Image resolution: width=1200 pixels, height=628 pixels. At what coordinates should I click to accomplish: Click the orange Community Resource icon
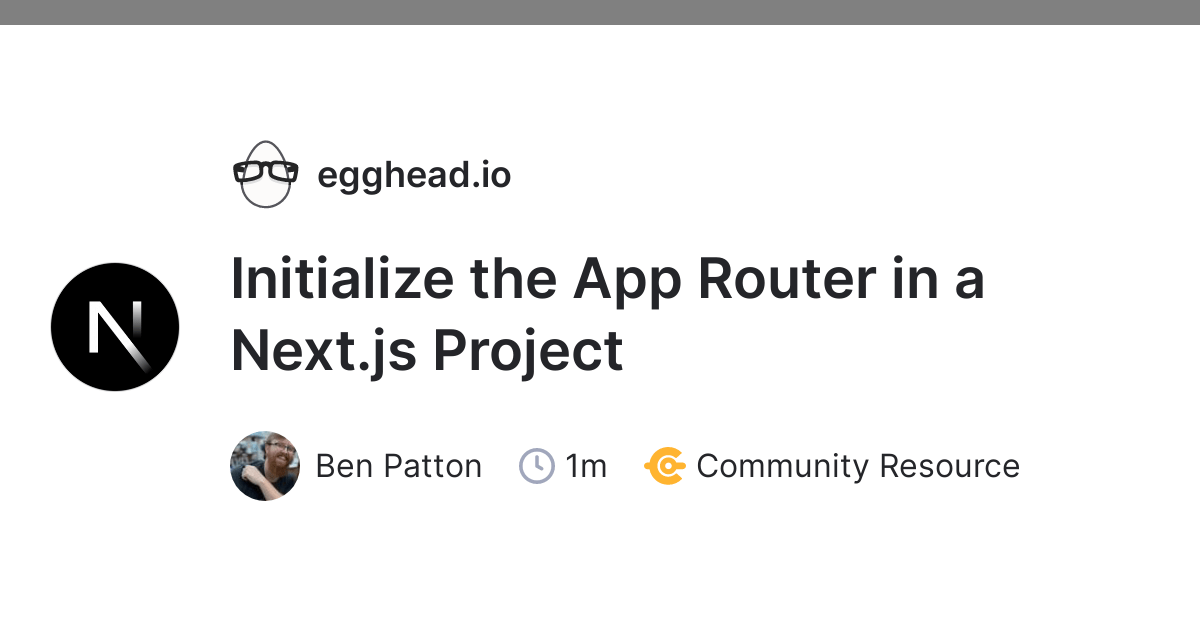point(665,466)
